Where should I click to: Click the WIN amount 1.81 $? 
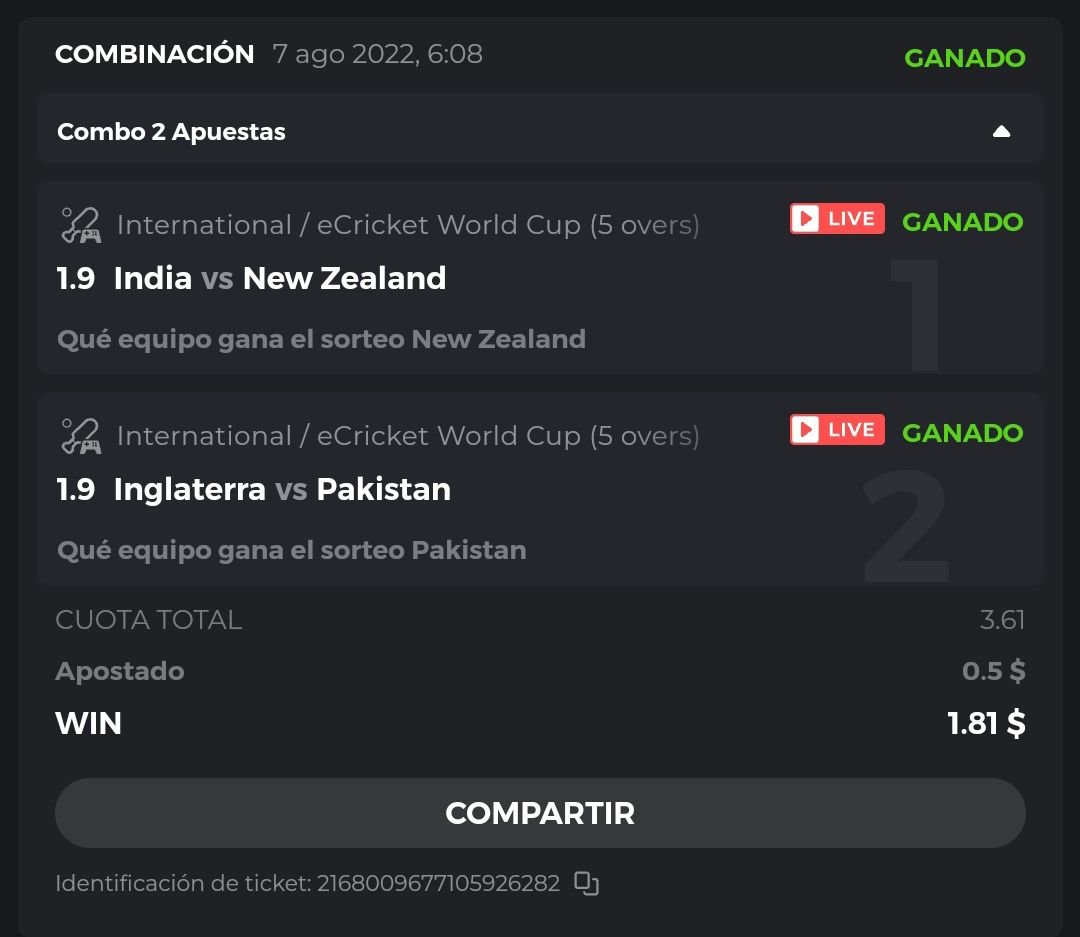[986, 723]
